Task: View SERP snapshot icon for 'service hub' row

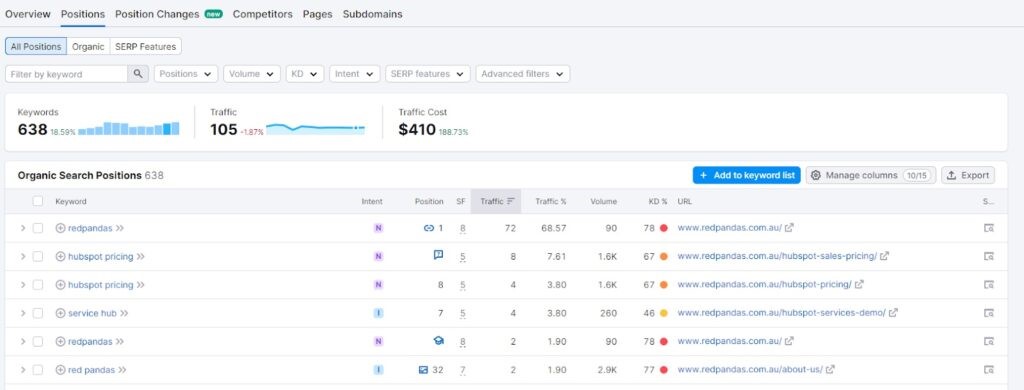Action: tap(989, 313)
